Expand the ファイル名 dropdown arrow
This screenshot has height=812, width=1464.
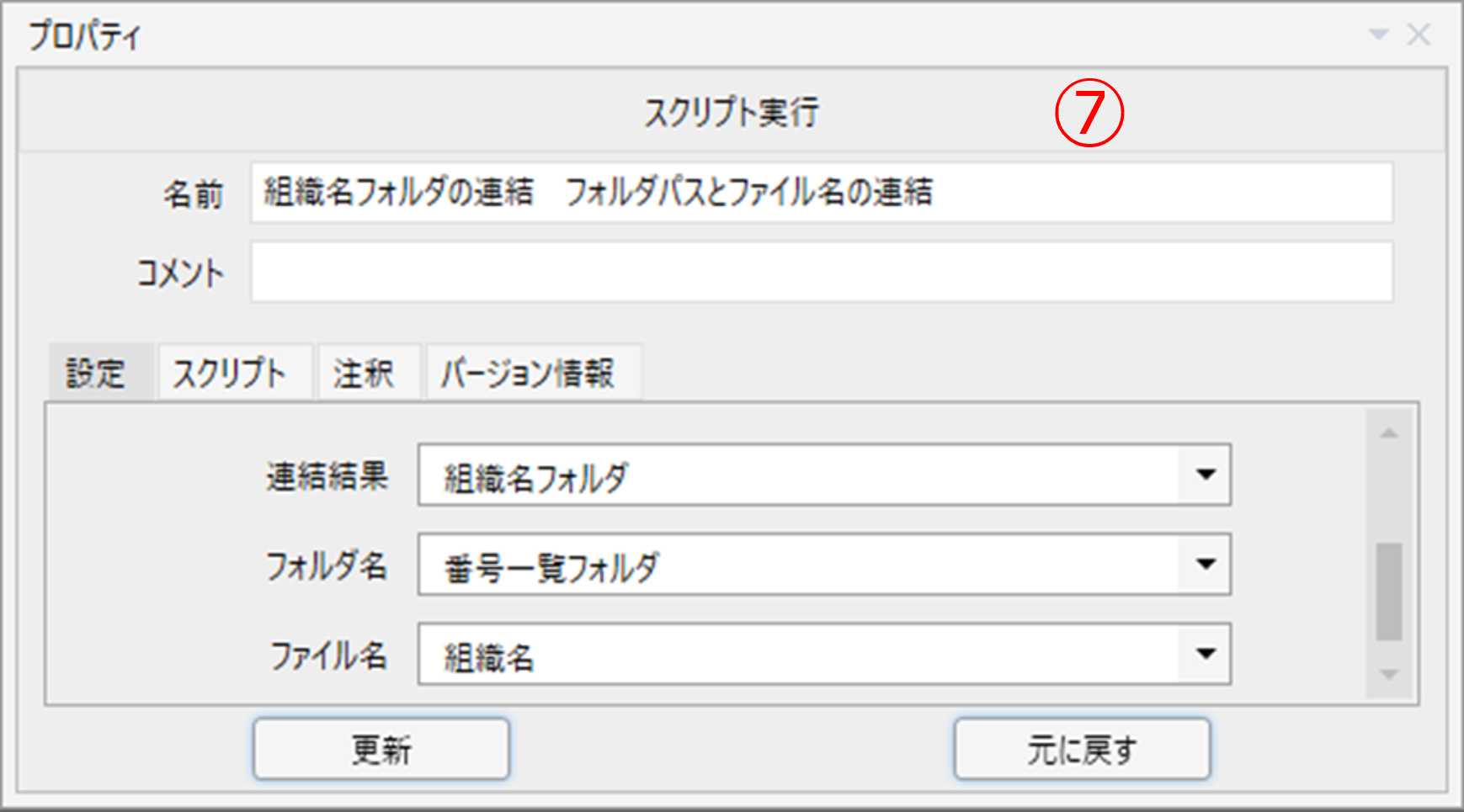coord(1206,654)
